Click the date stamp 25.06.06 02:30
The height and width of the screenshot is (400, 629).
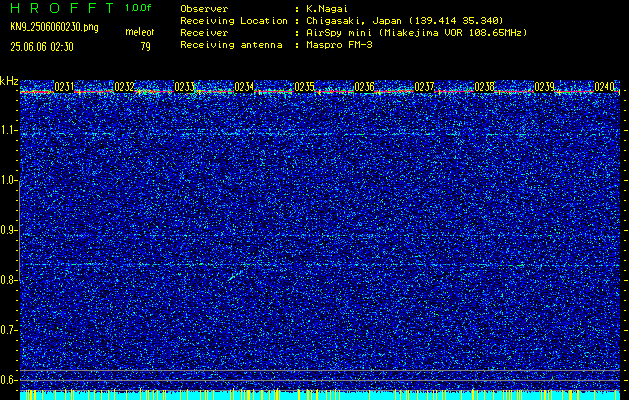(42, 47)
